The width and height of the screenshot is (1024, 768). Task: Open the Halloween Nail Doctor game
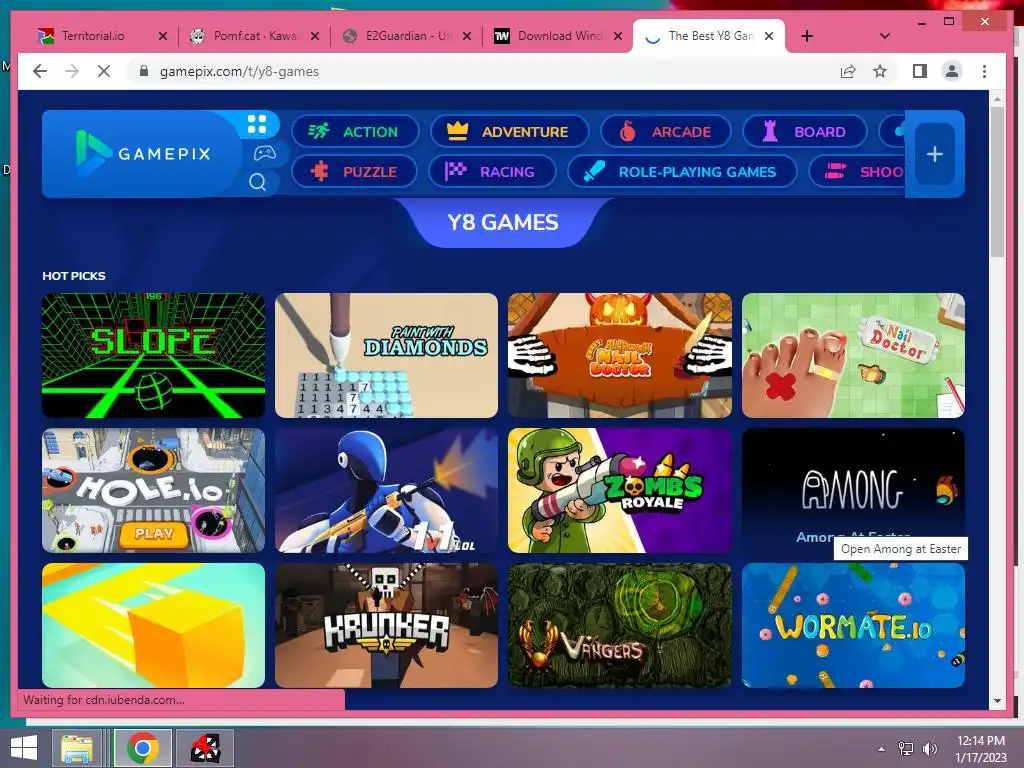[x=620, y=355]
